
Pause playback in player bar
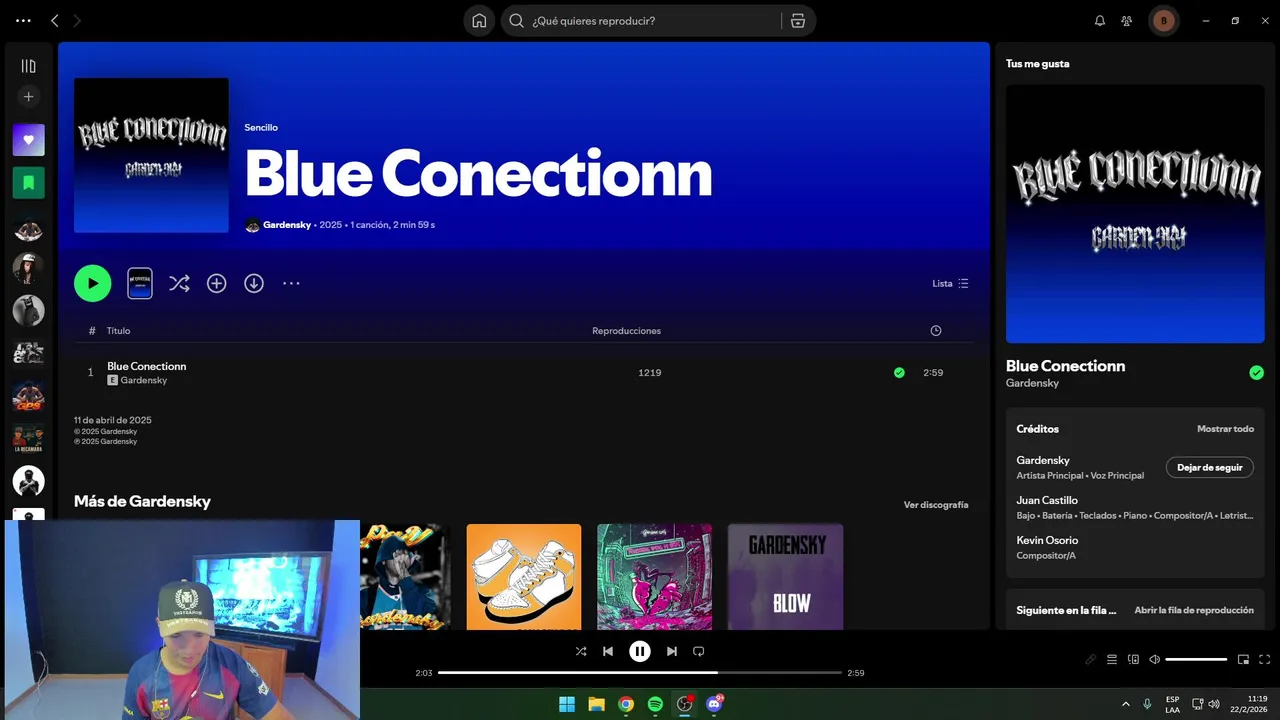(640, 651)
